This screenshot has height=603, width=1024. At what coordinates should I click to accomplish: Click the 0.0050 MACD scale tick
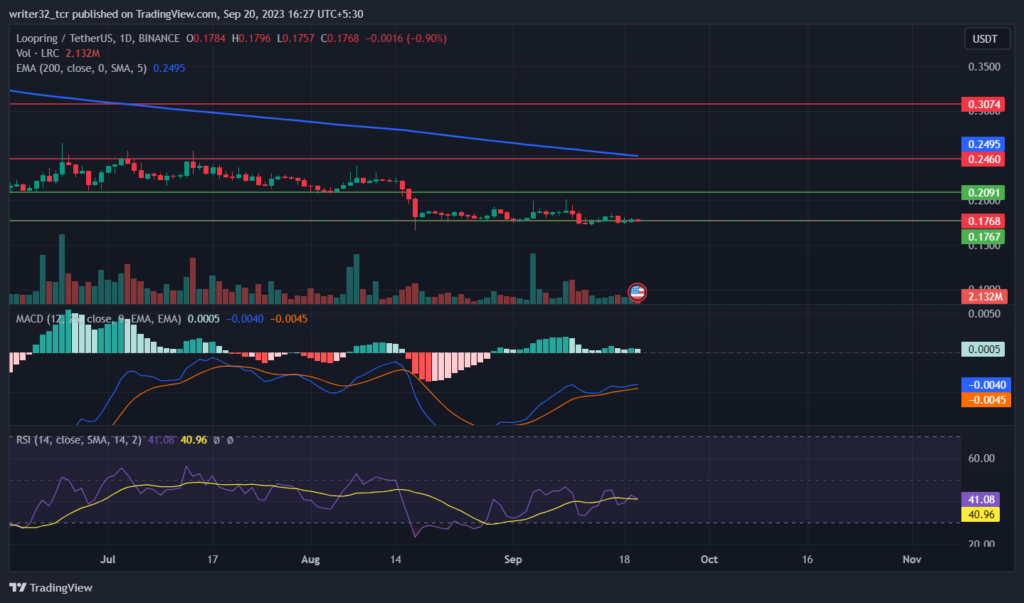coord(984,314)
